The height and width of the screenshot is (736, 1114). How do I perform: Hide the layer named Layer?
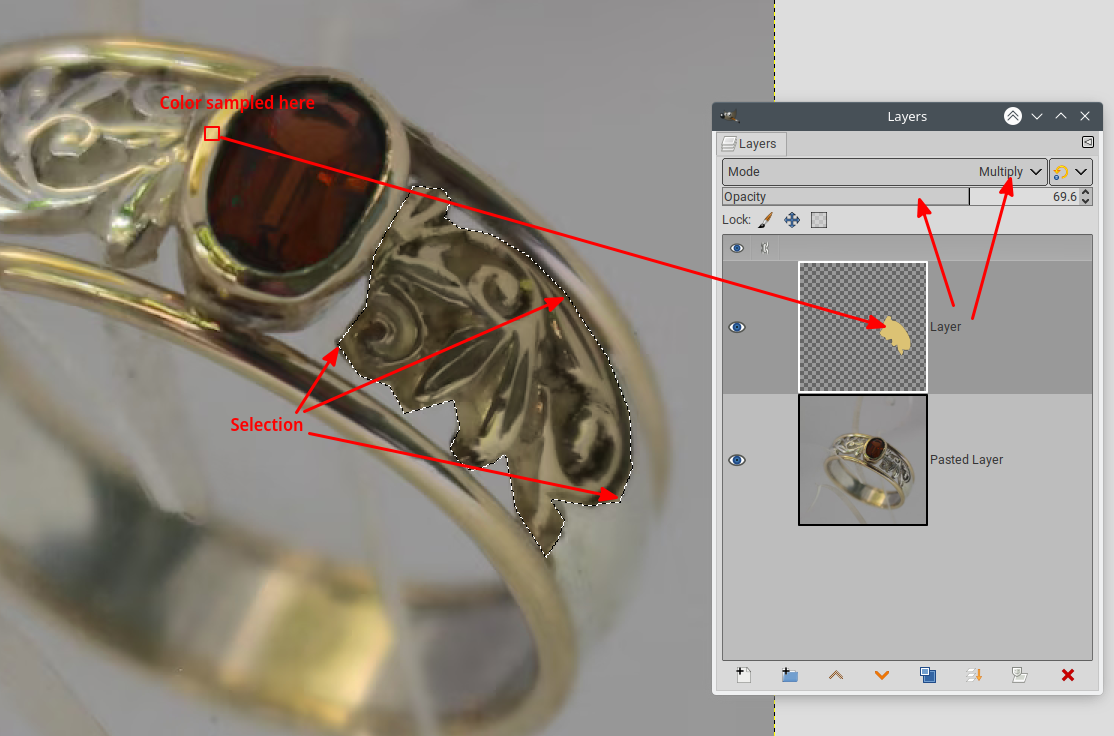click(x=737, y=327)
